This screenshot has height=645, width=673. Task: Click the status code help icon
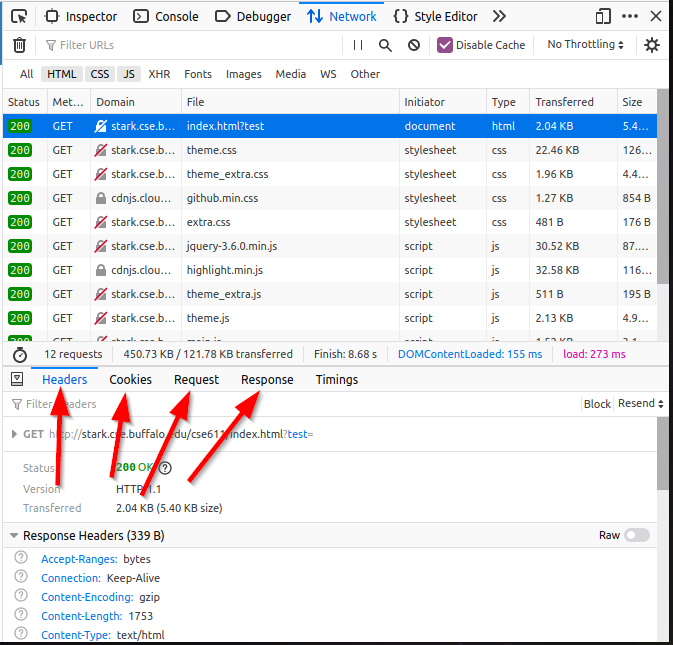point(165,468)
